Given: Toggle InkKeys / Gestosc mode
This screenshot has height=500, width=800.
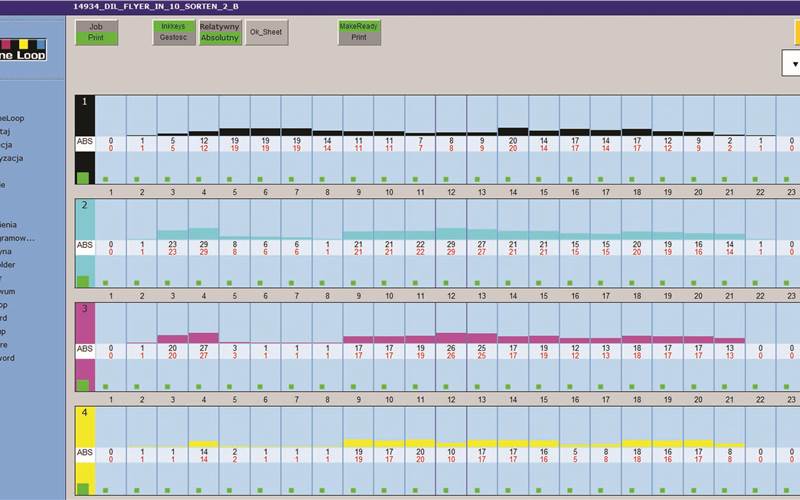Looking at the screenshot, I should point(173,32).
